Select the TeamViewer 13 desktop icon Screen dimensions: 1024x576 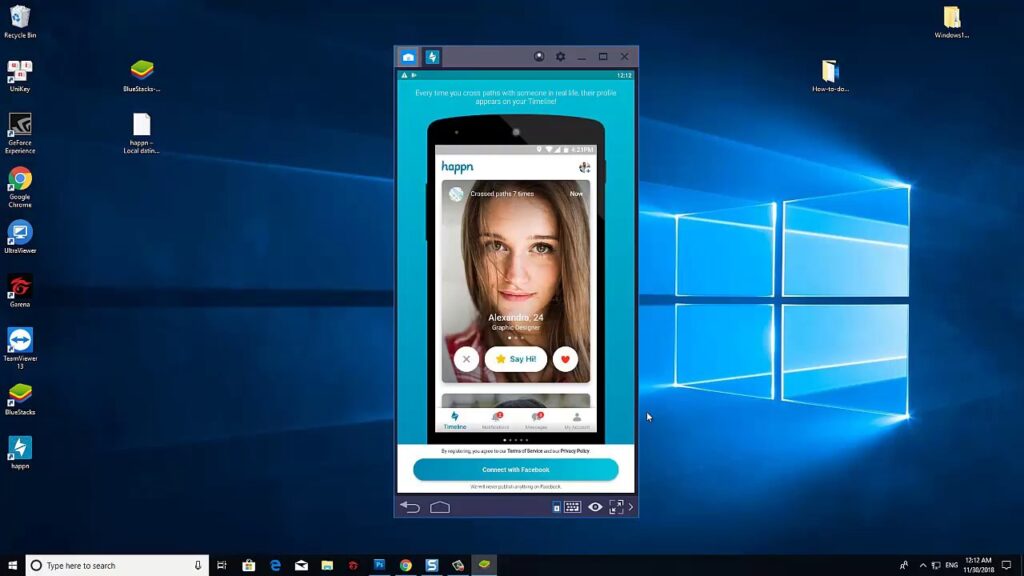point(20,349)
